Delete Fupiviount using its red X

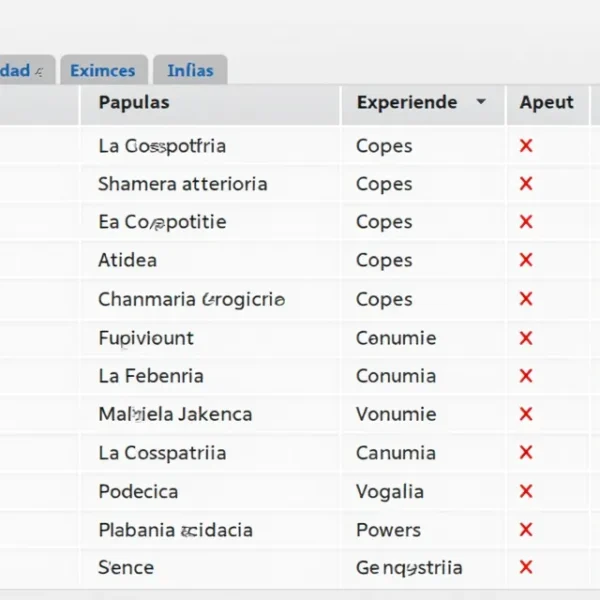tap(526, 338)
